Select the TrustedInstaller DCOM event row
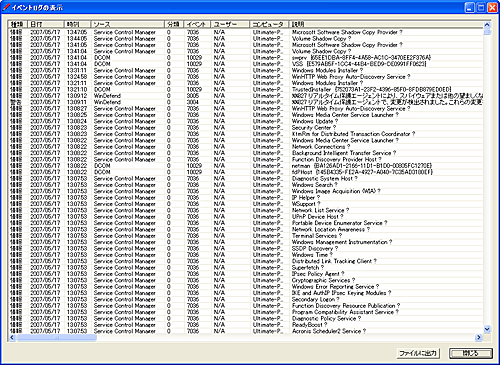500x365 pixels. [x=246, y=89]
